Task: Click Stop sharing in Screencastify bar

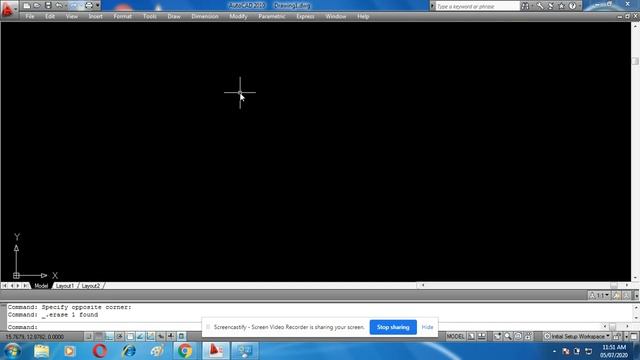Action: point(393,327)
